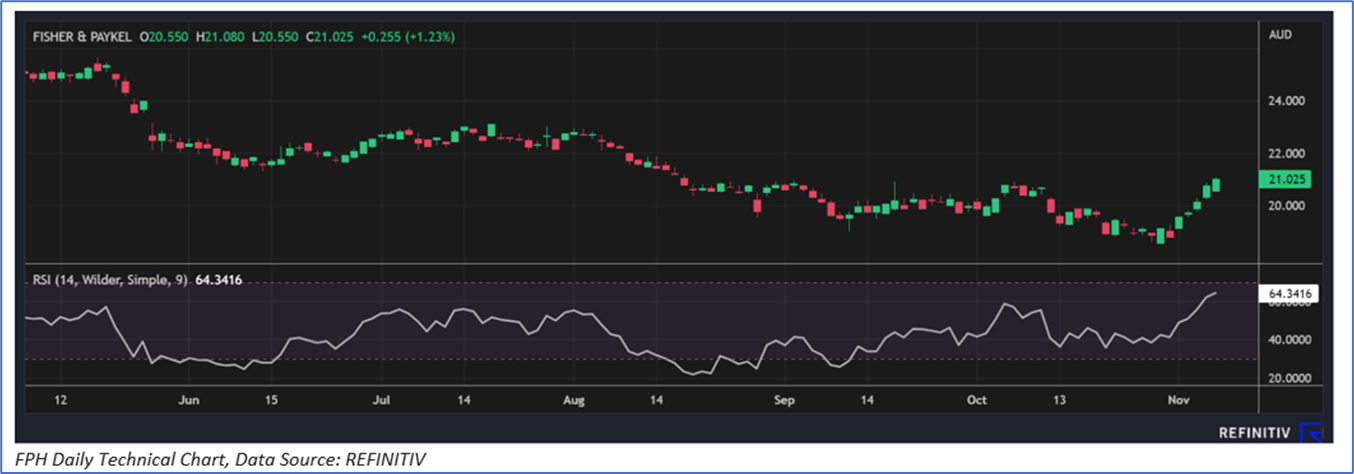Click the REFINITIV brand text
Screen dimensions: 1354x474
point(1255,432)
